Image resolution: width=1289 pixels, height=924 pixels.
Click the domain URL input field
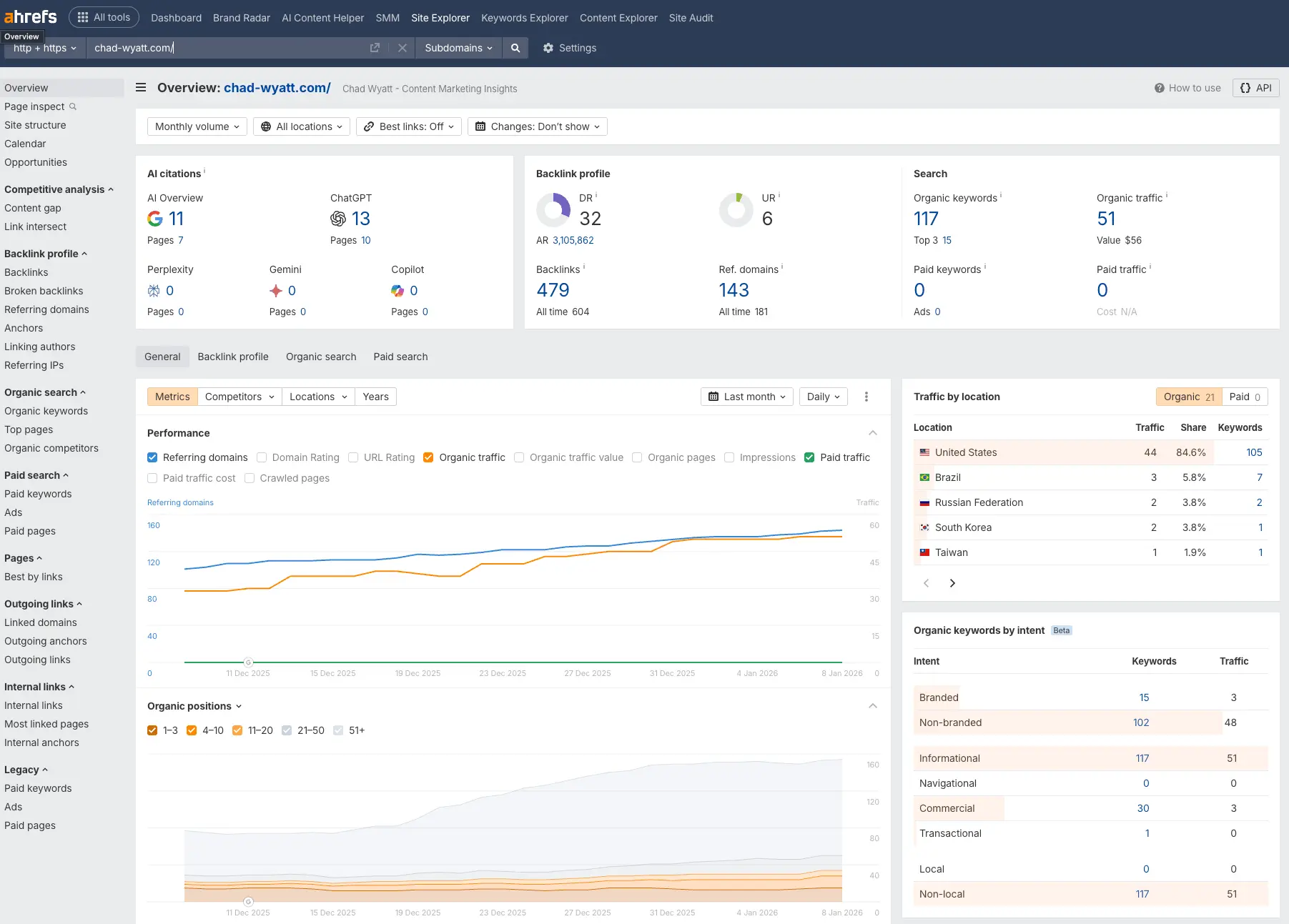coord(229,48)
